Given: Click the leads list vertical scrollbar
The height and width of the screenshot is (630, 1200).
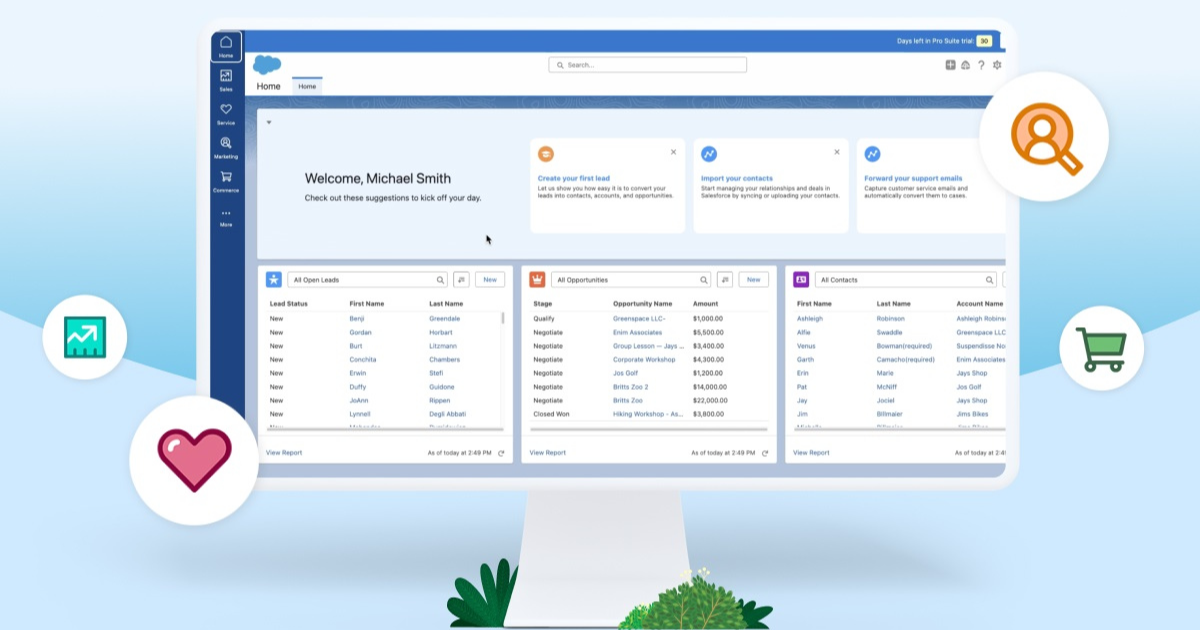Looking at the screenshot, I should click(502, 318).
